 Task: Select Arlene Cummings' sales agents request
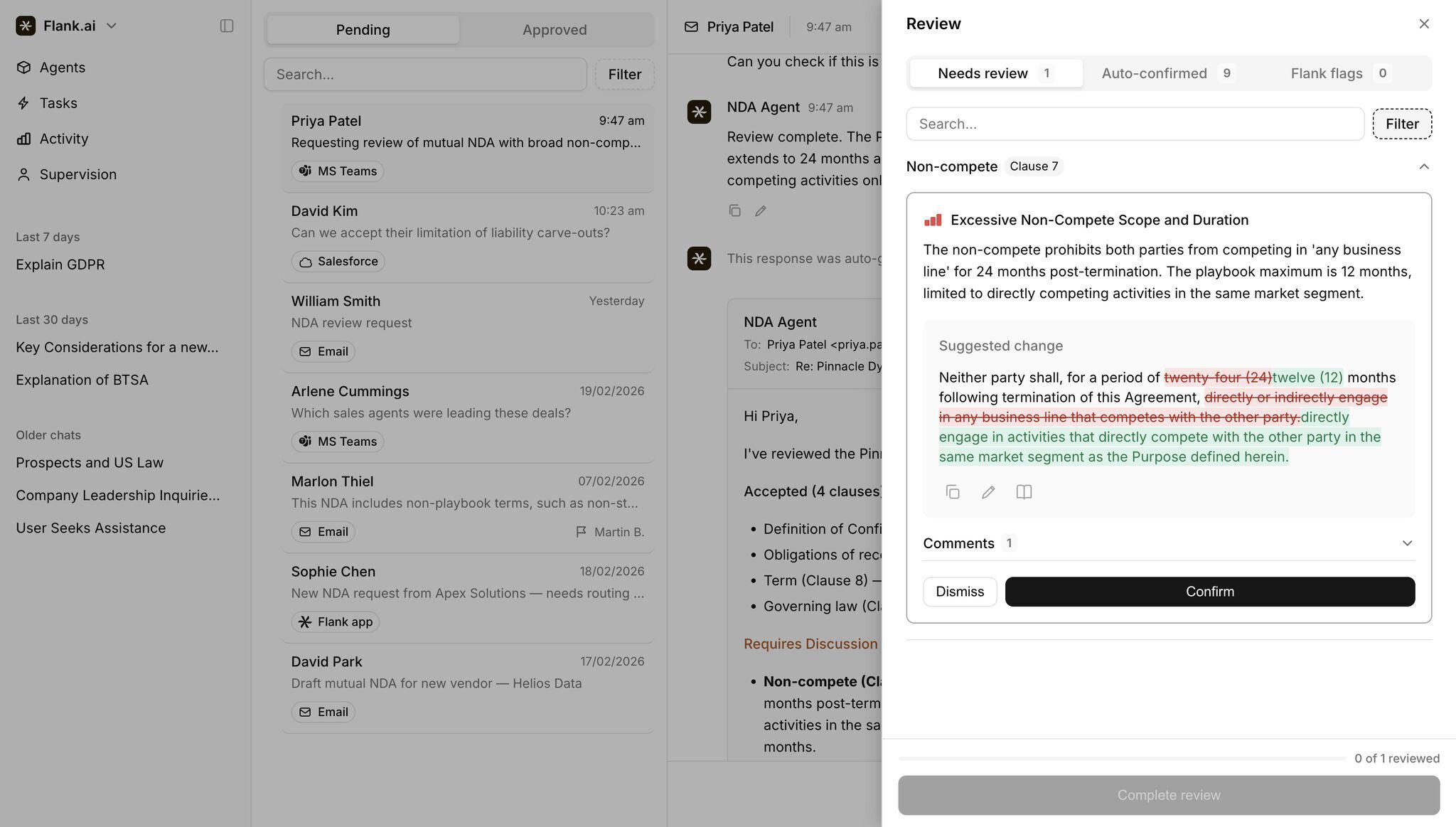pyautogui.click(x=468, y=418)
